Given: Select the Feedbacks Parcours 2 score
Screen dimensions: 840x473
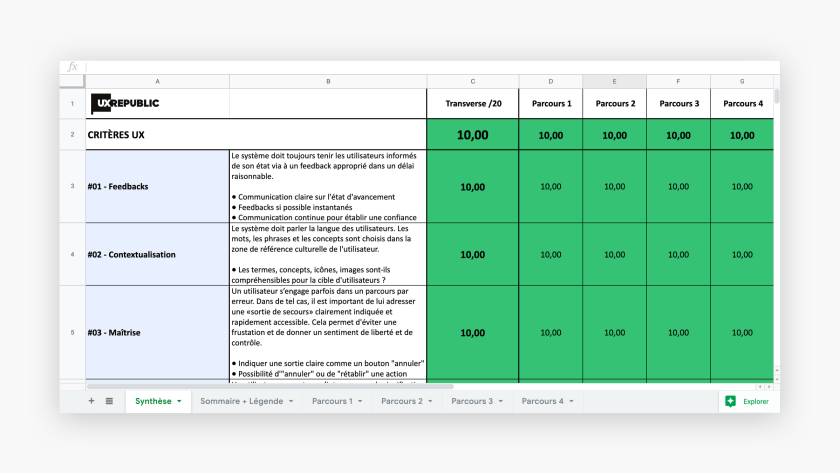Looking at the screenshot, I should point(614,186).
